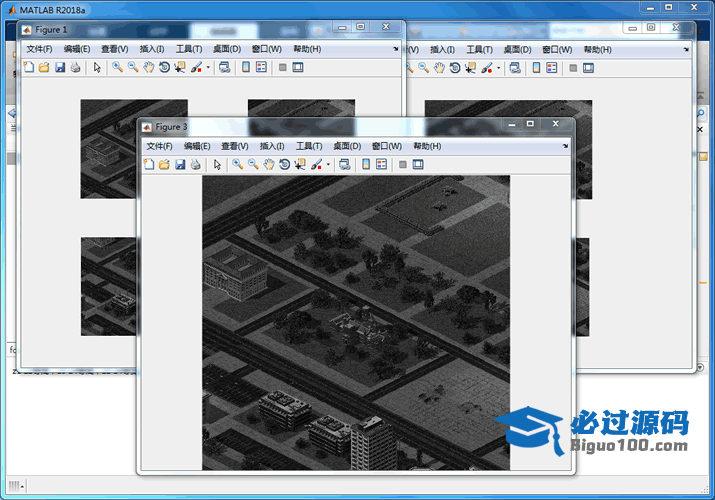Insert Colorbar icon in Figure 3 toolbar
Screen dimensions: 715x500
click(x=366, y=165)
